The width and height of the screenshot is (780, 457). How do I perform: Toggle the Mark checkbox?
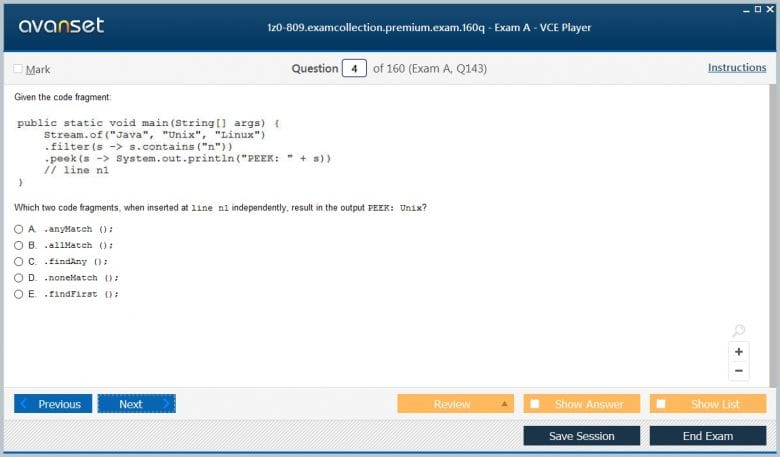18,69
